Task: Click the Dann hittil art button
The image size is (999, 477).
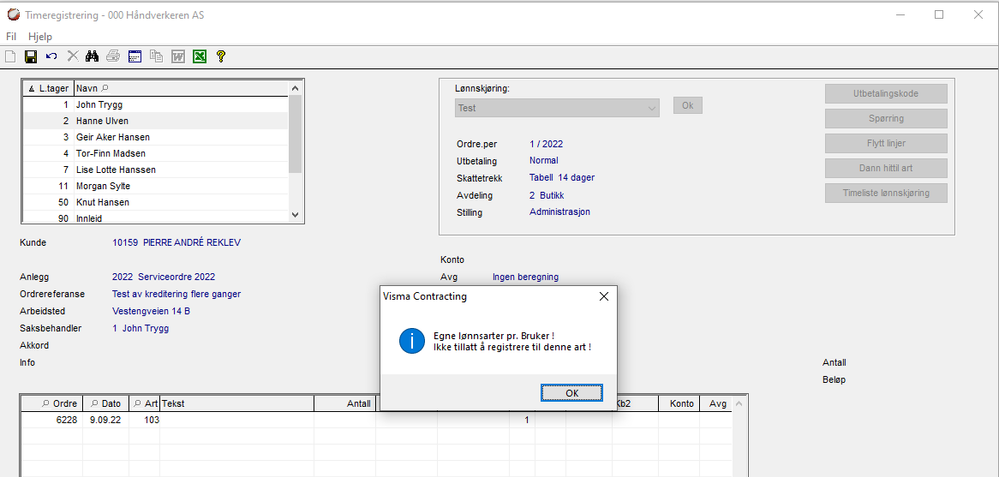Action: [886, 168]
